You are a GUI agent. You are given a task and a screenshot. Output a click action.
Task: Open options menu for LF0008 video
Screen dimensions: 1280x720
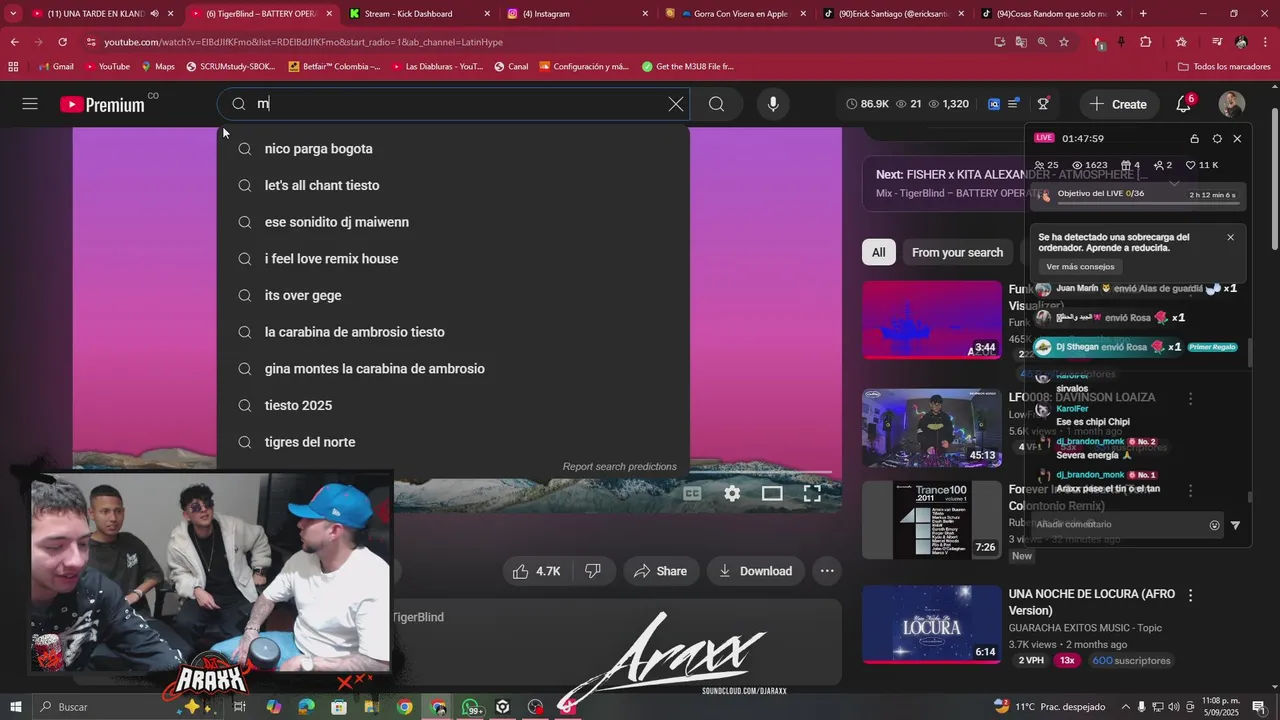pyautogui.click(x=1190, y=398)
